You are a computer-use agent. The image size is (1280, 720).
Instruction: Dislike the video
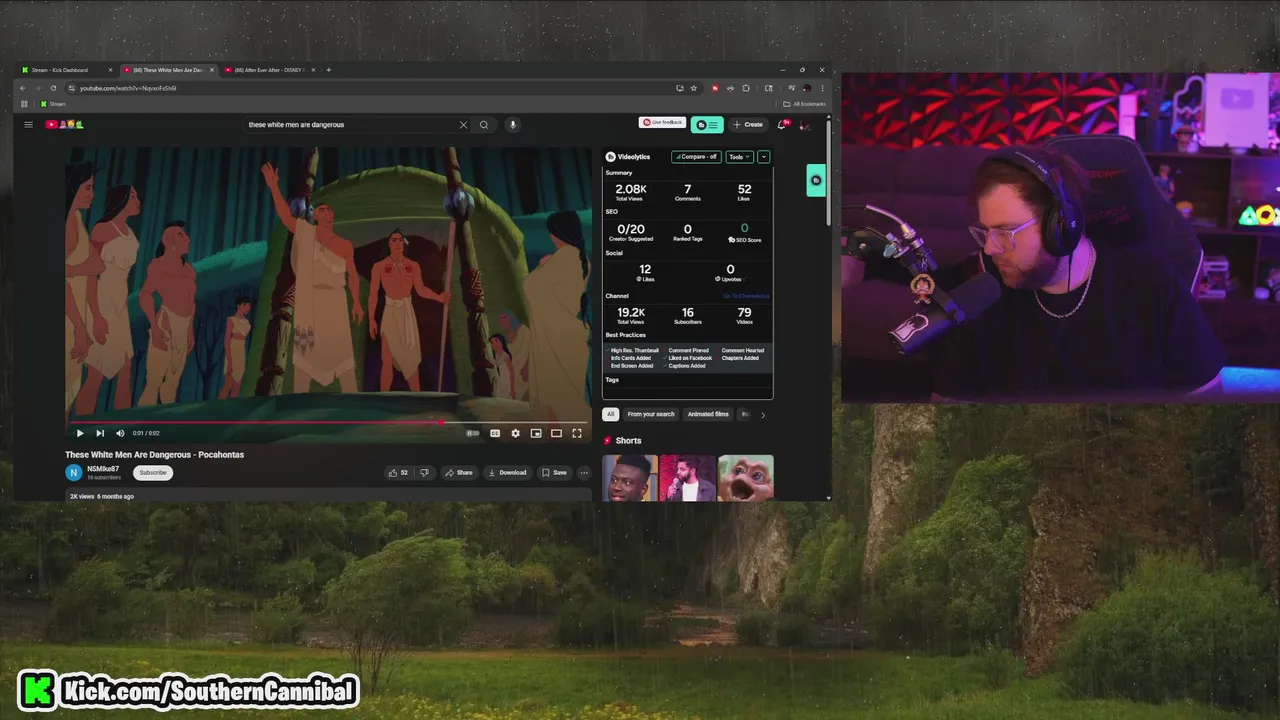[424, 472]
